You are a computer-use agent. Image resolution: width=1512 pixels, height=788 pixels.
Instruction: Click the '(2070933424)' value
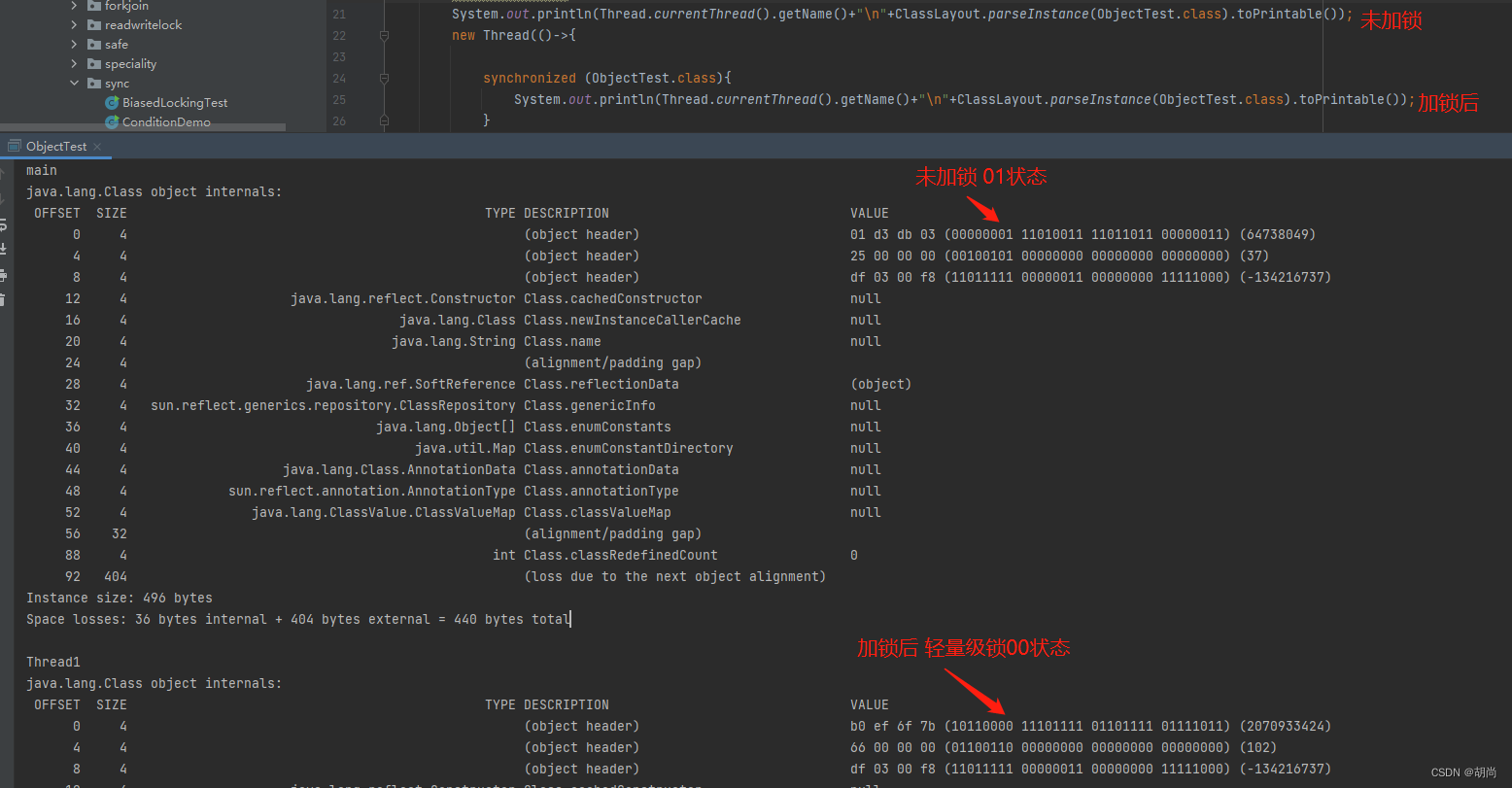click(x=1286, y=726)
